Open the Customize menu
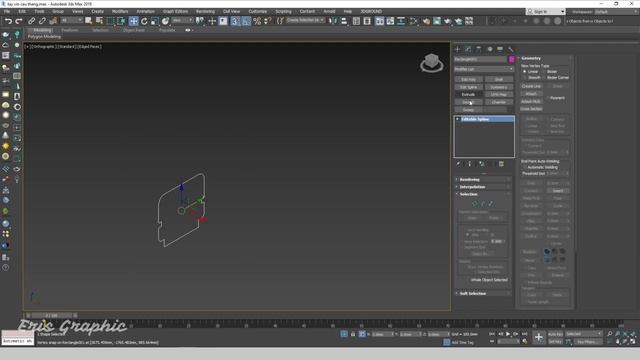This screenshot has height=360, width=640. [x=258, y=11]
